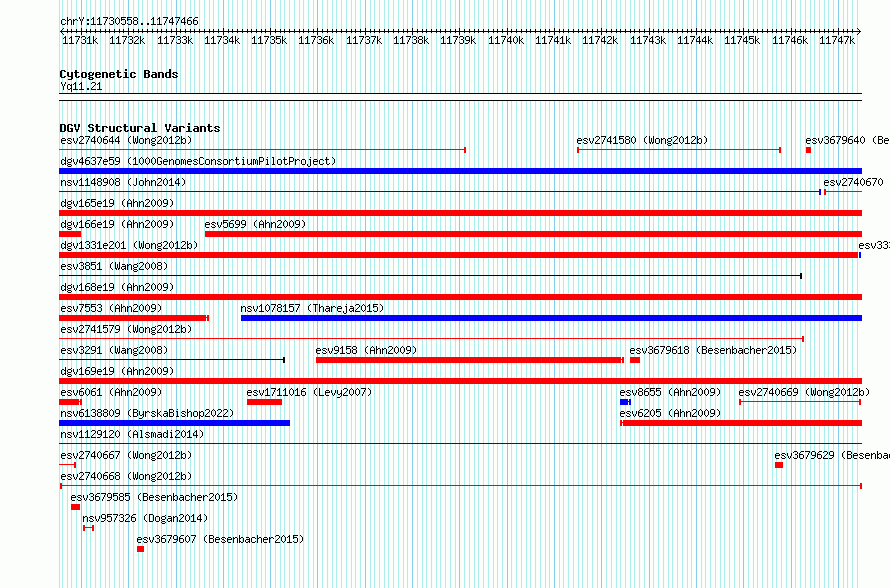Select the nsv957326 (Dogan2014) label
The image size is (890, 588).
coord(145,518)
